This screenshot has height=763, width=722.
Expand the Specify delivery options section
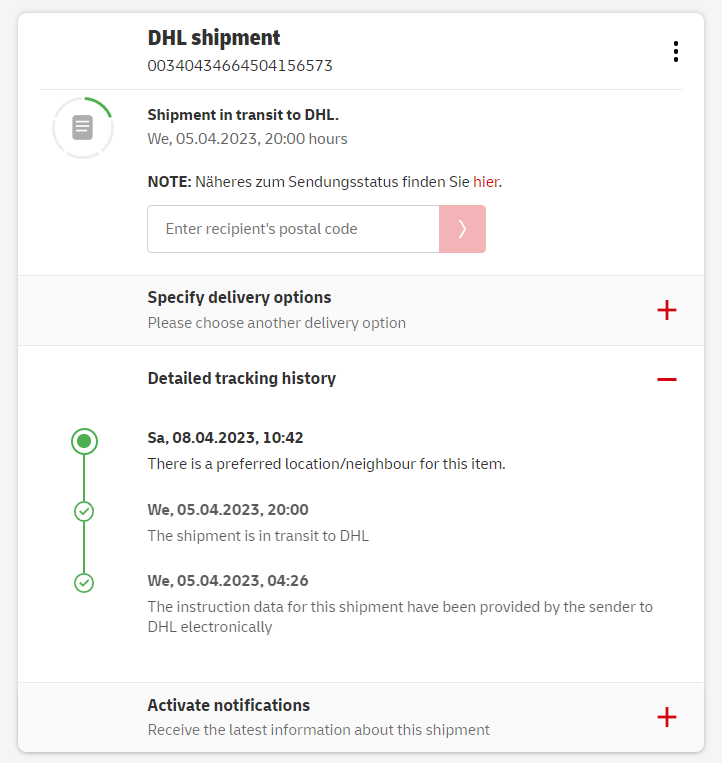(240, 298)
